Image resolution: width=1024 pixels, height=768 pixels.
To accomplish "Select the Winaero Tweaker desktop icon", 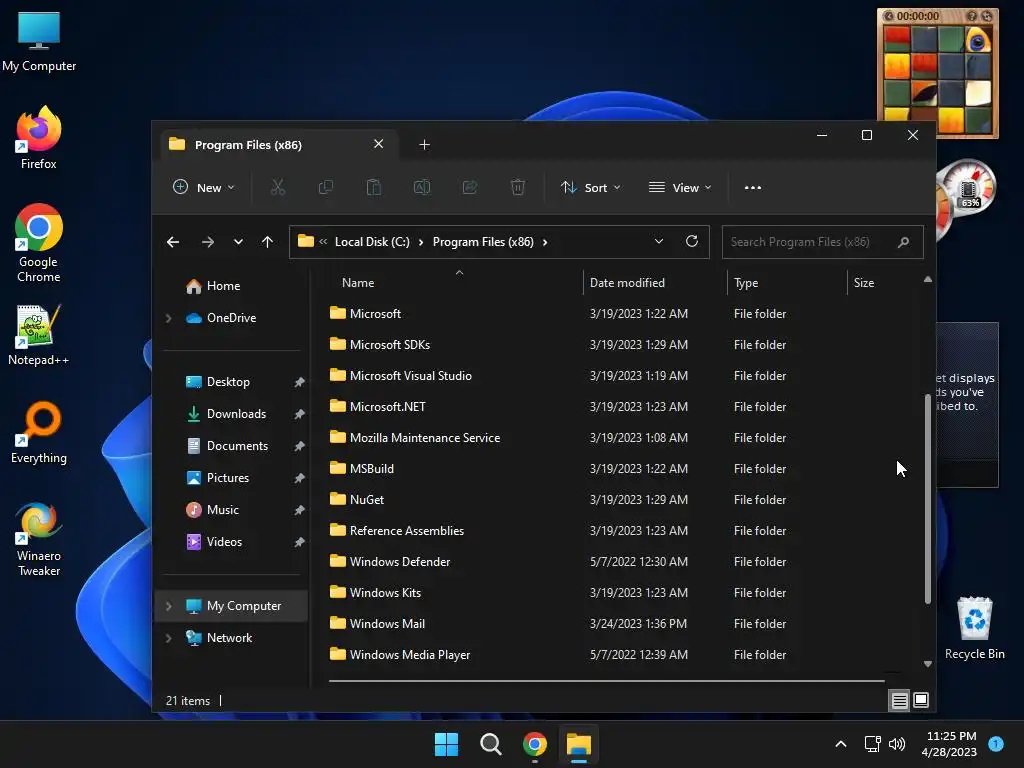I will click(39, 539).
